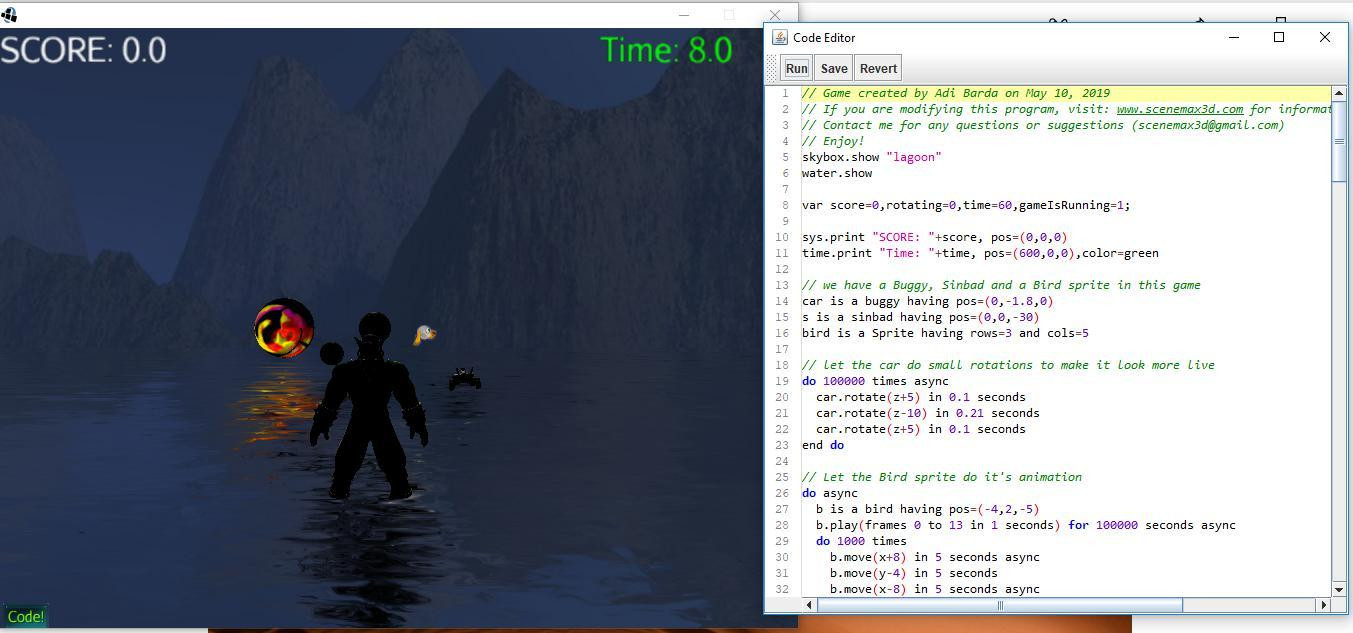Click the 'Let the Bird sprite' comment
The height and width of the screenshot is (633, 1353).
(941, 477)
